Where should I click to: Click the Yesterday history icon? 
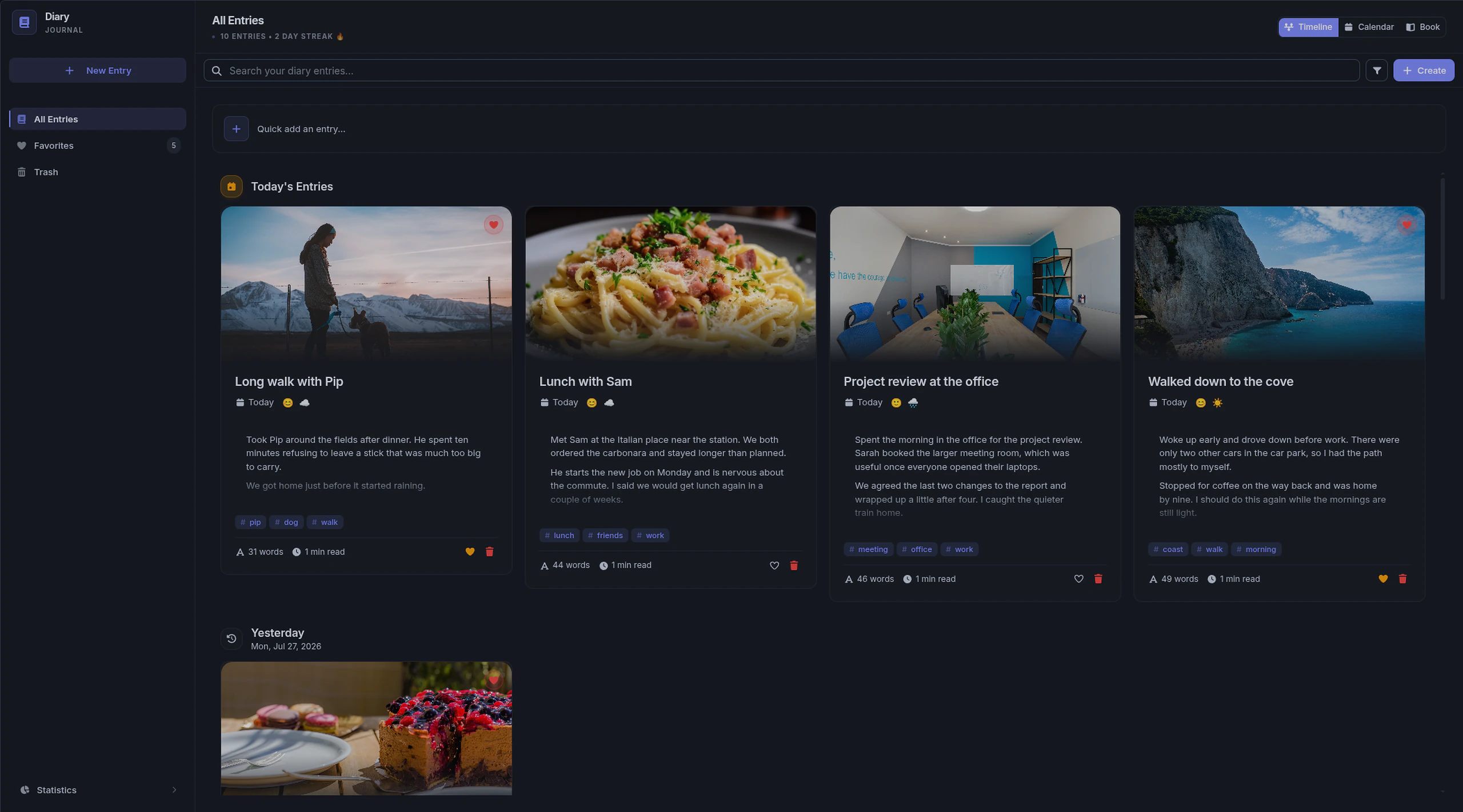pos(231,638)
